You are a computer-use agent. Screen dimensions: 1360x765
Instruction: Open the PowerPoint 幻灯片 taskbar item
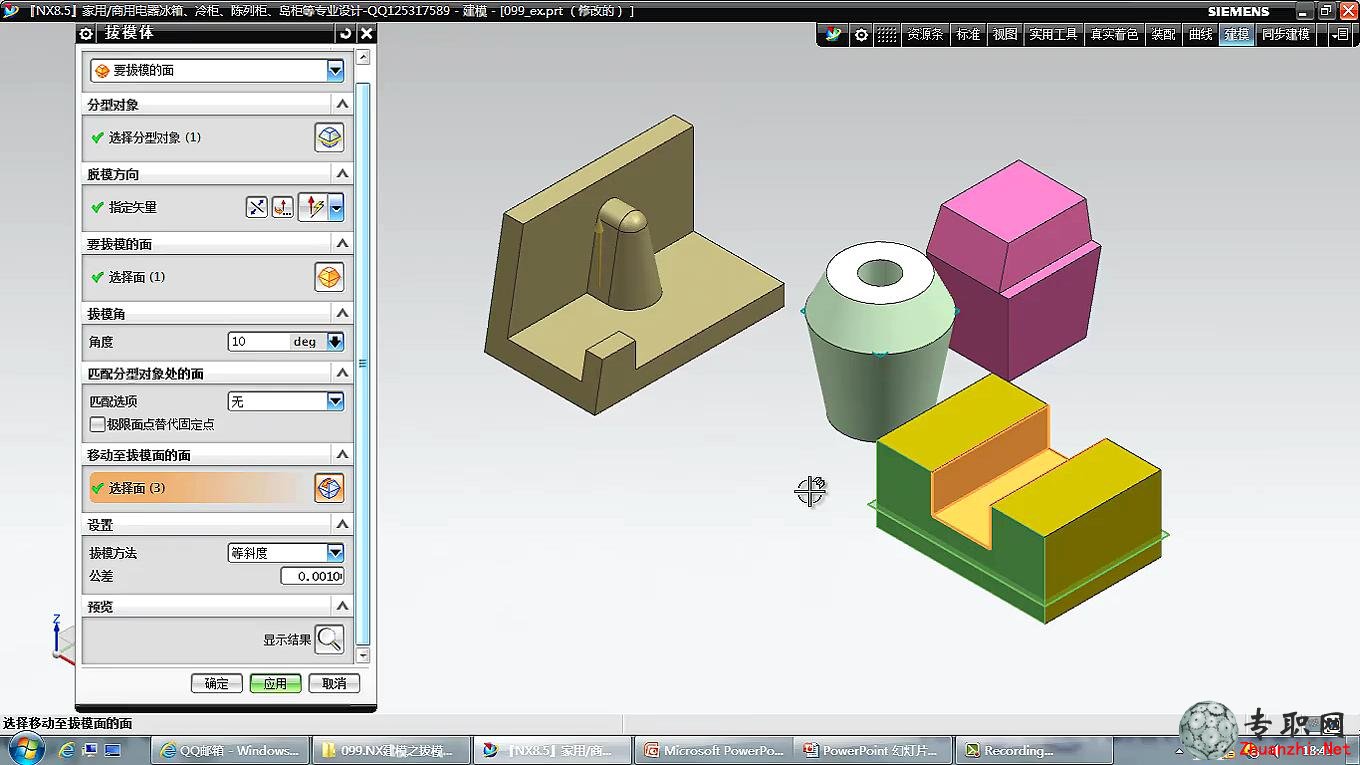(x=872, y=750)
